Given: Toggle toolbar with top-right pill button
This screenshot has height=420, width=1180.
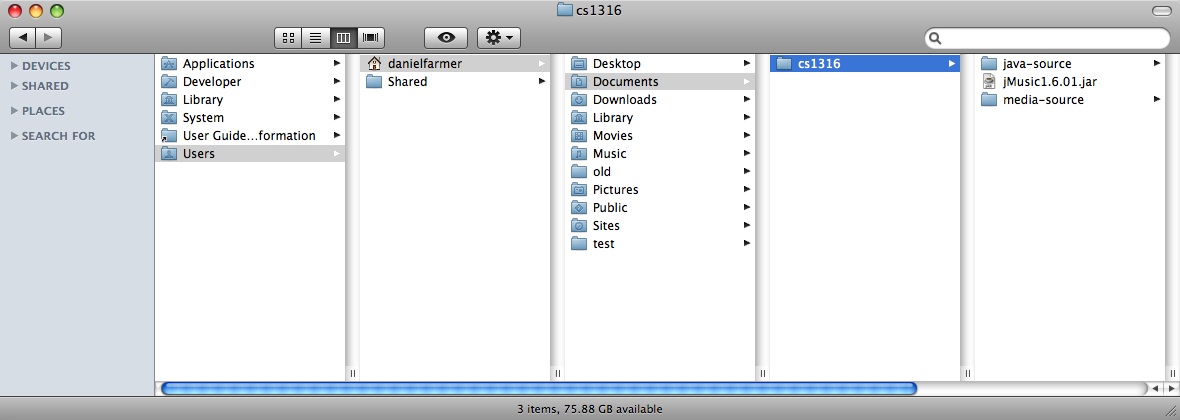Looking at the screenshot, I should pos(1161,10).
